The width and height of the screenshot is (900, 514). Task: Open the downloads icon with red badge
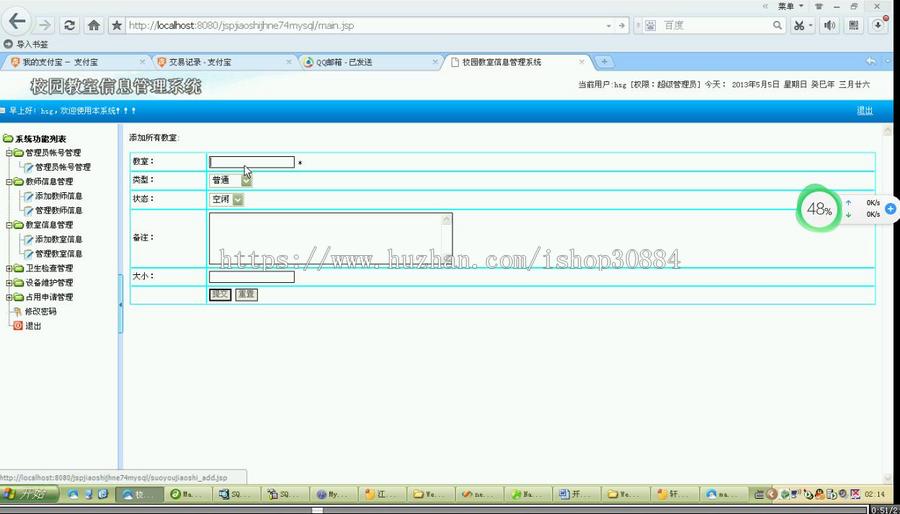(x=878, y=25)
